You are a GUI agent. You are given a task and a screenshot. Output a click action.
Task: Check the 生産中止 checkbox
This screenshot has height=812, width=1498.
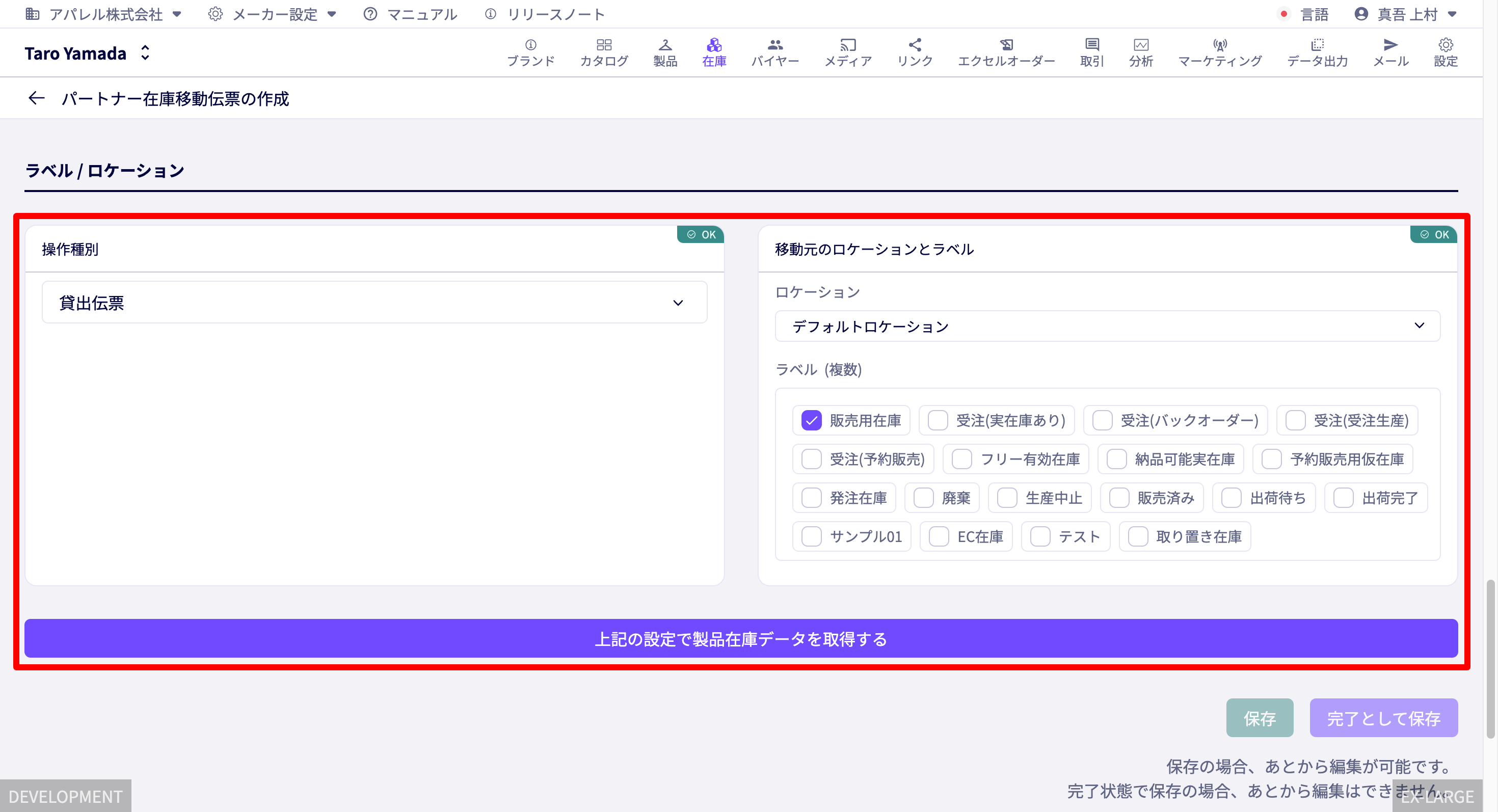coord(1007,498)
